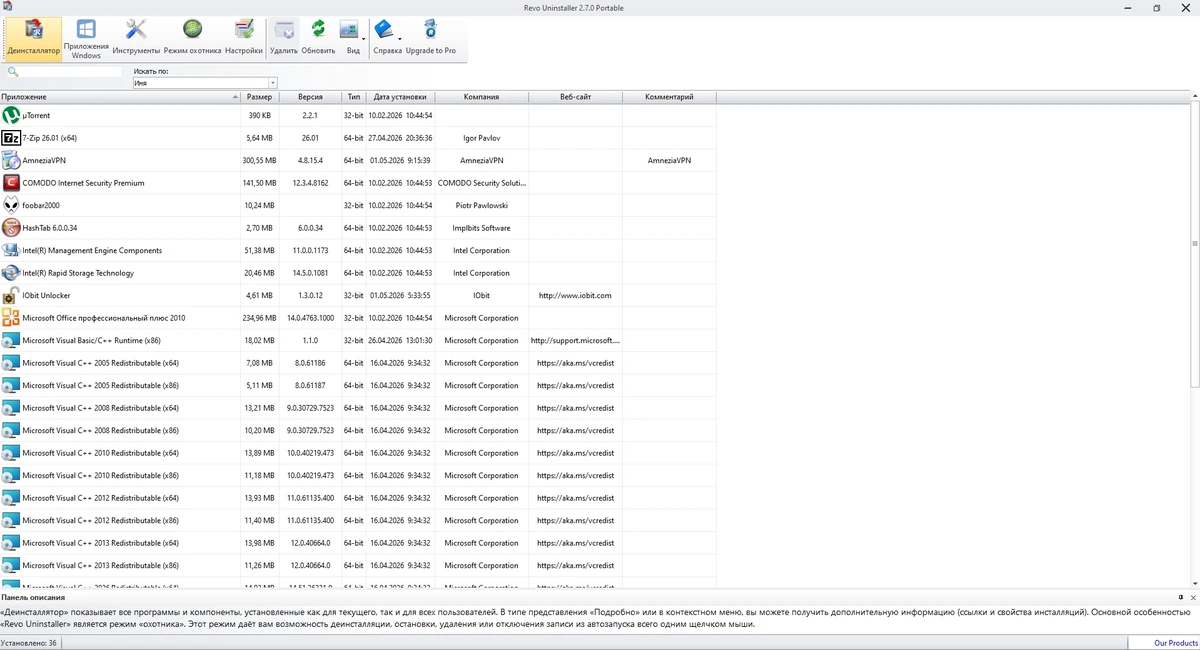Click the http://www.iobit.com website cell
1200x650 pixels.
(x=575, y=295)
